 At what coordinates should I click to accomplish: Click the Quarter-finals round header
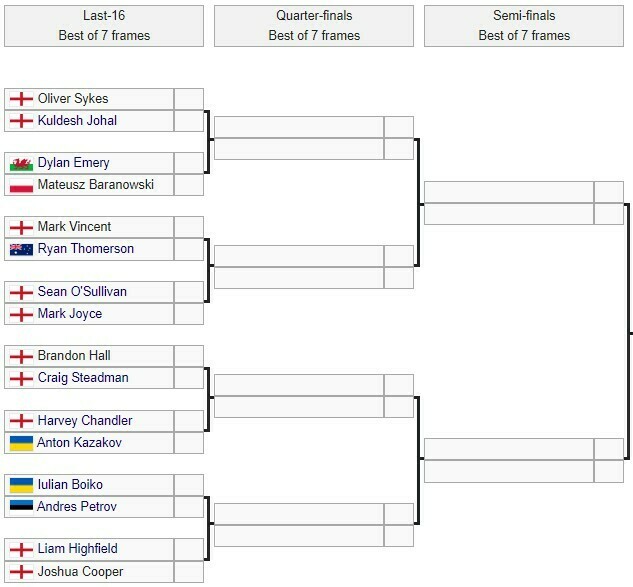coord(314,25)
